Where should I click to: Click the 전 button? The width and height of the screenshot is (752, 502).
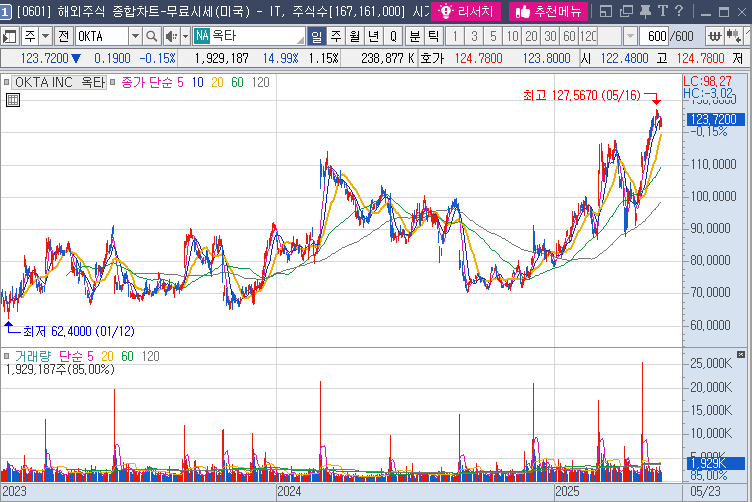(64, 36)
